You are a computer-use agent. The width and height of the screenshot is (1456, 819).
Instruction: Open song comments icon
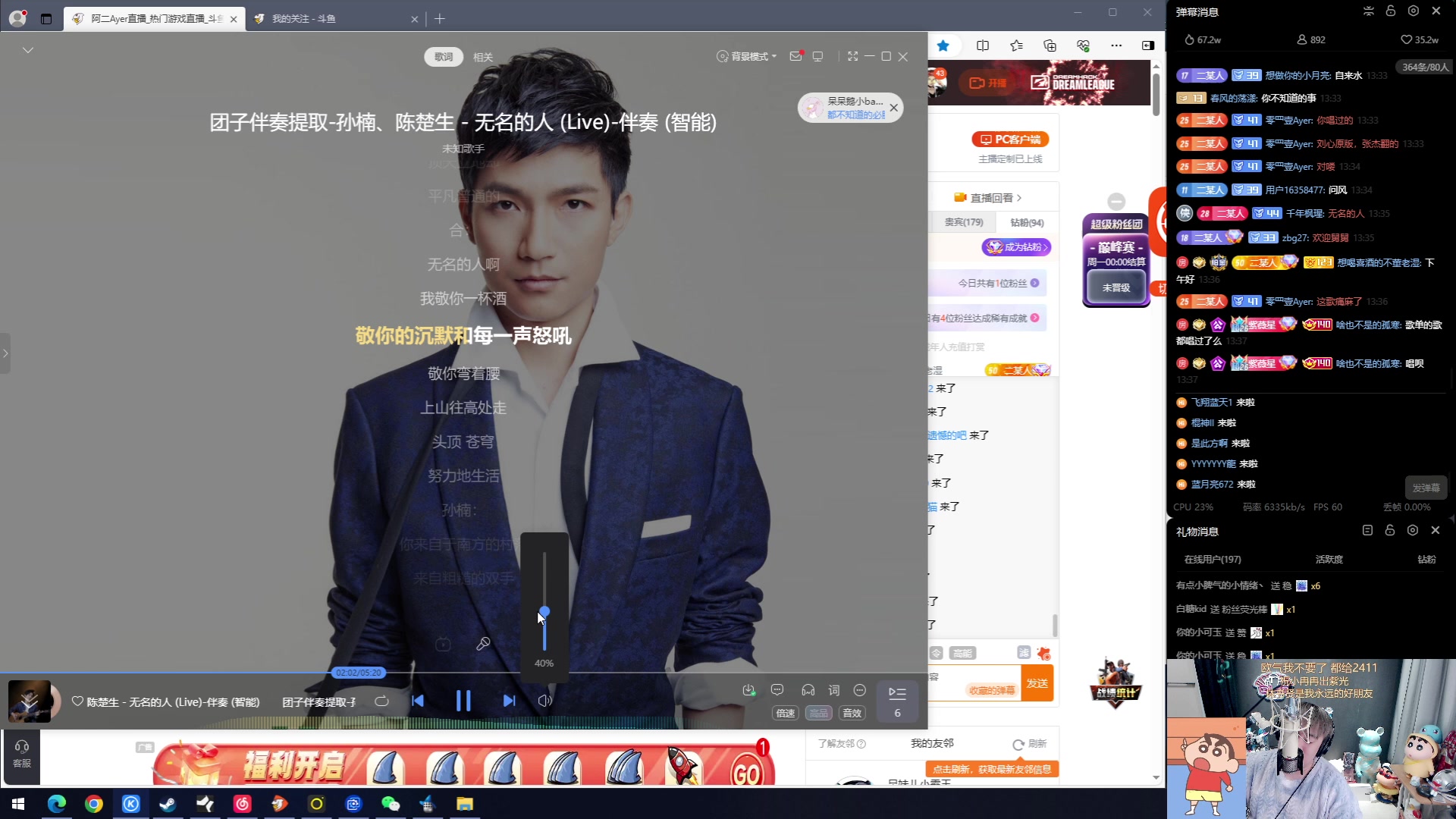(x=777, y=690)
